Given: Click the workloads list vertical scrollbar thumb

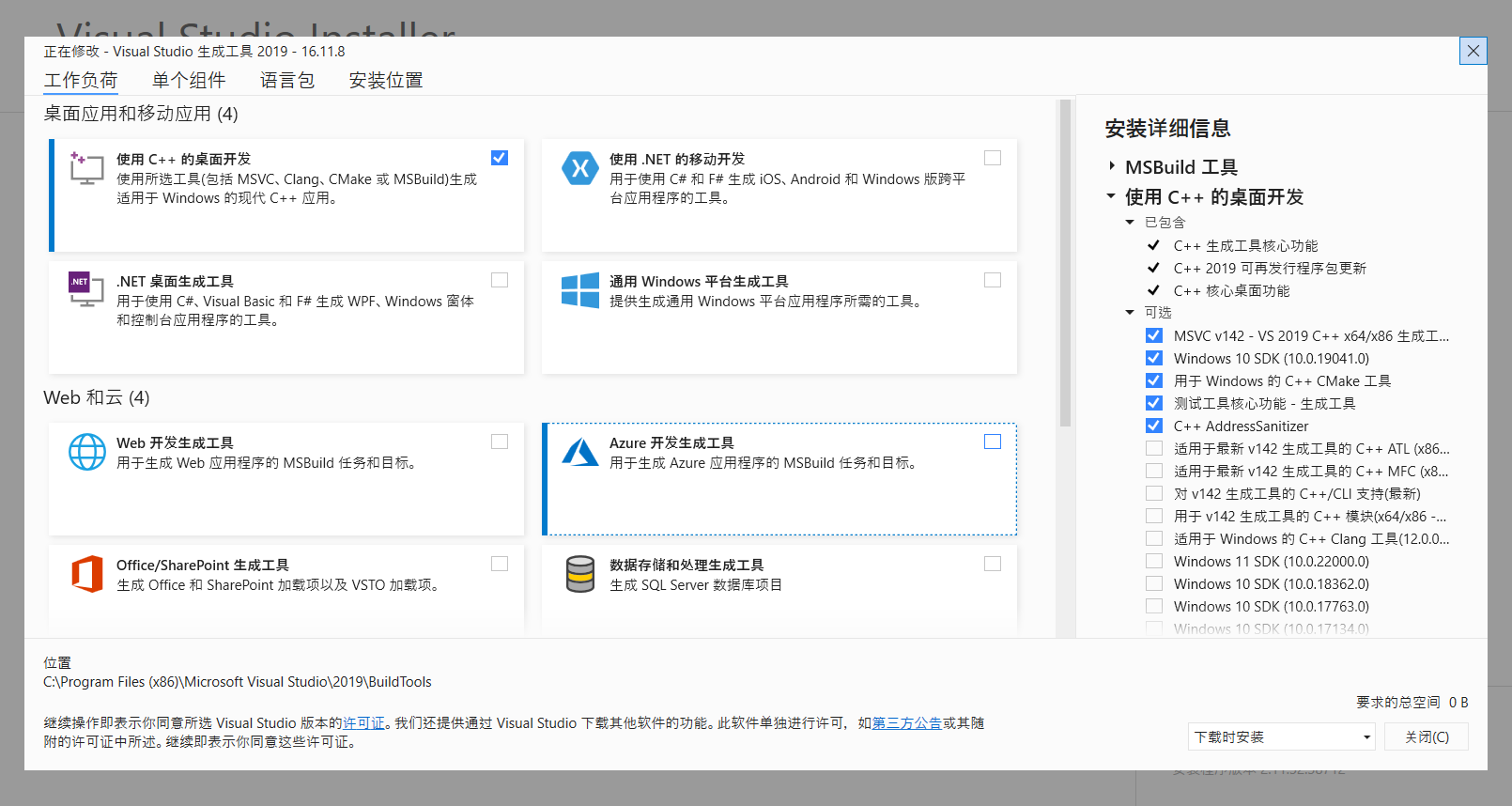Looking at the screenshot, I should click(1065, 263).
